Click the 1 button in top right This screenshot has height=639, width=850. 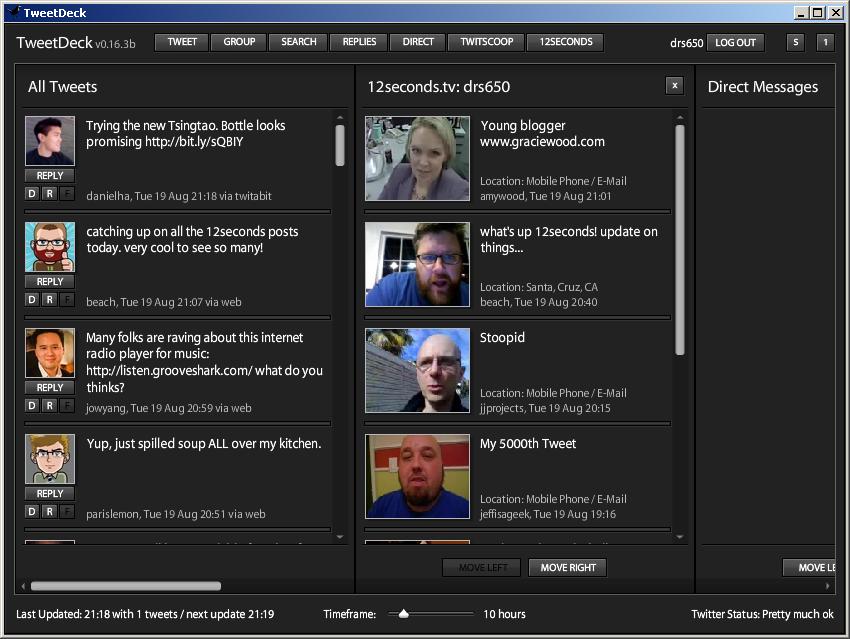[x=825, y=42]
